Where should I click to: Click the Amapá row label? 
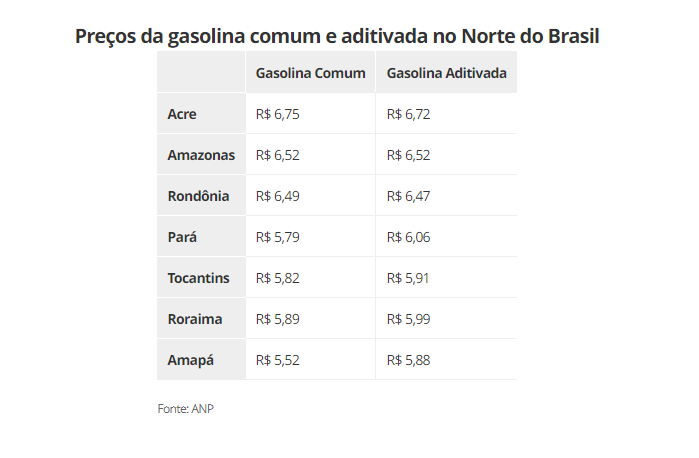(190, 360)
